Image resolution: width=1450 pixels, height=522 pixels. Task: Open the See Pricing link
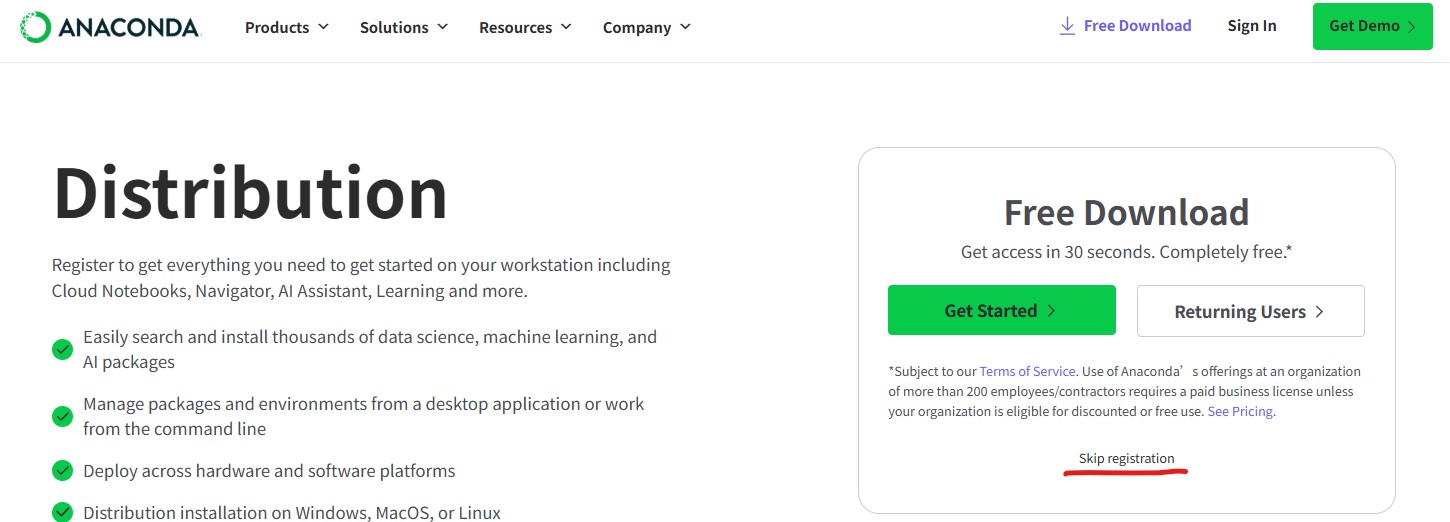pyautogui.click(x=1241, y=411)
